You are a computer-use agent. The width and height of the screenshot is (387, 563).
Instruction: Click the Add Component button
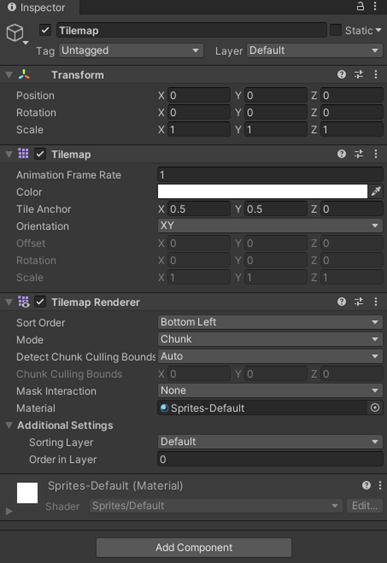pos(194,547)
